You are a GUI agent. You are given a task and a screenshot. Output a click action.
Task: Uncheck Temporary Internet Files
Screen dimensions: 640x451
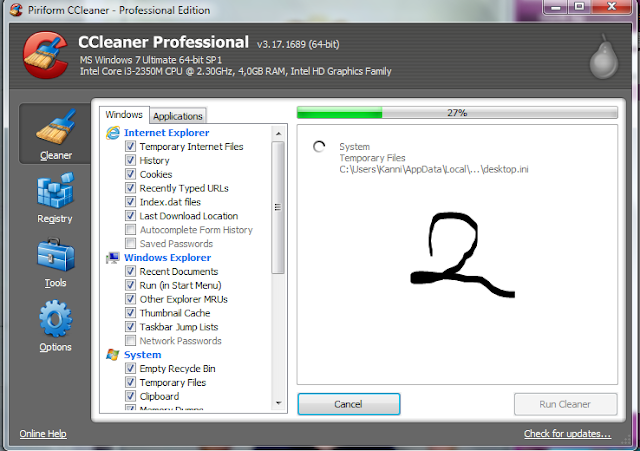click(x=130, y=146)
